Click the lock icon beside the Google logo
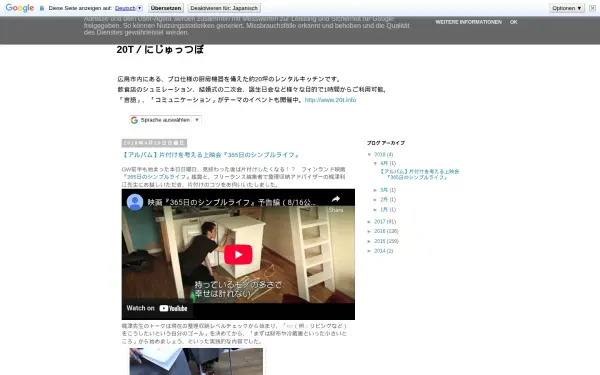600x375 pixels. 42,8
